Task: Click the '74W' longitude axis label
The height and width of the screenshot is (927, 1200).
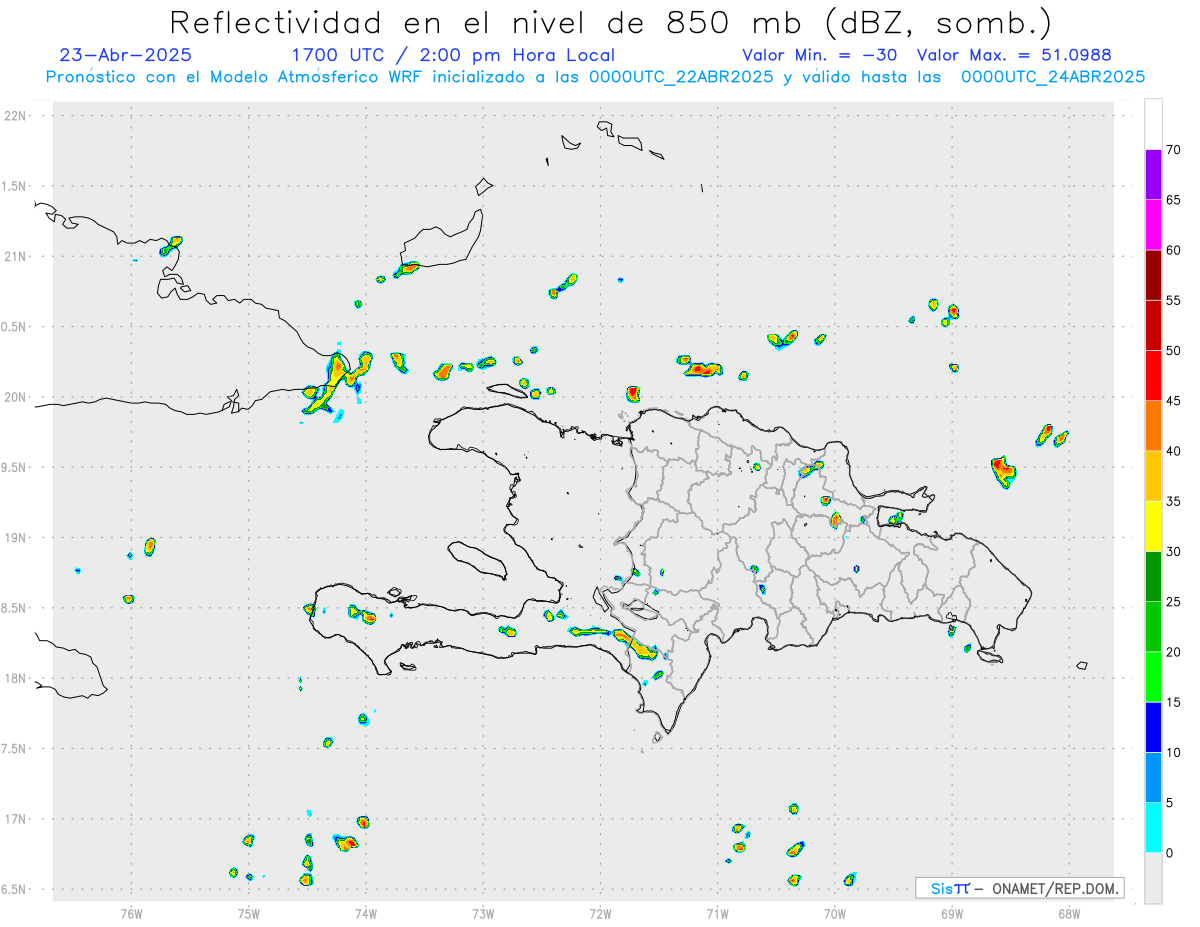Action: click(366, 912)
